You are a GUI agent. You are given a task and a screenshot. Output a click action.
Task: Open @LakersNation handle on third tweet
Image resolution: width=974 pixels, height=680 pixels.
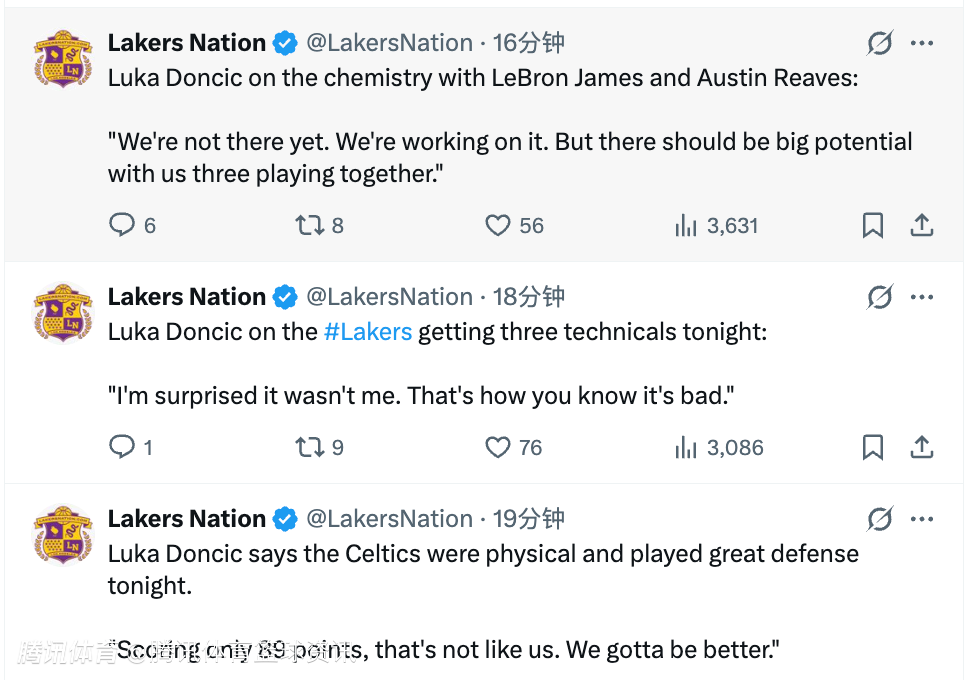pos(389,519)
